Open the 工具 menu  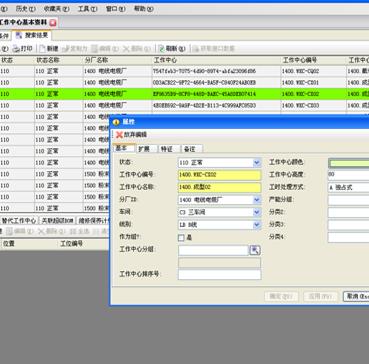click(x=87, y=9)
